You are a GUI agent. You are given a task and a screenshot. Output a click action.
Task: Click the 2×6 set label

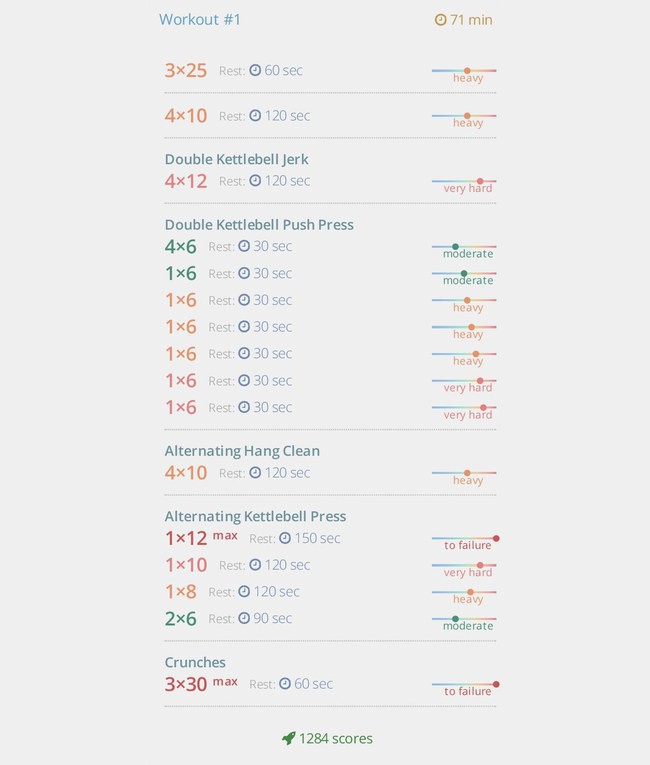181,619
